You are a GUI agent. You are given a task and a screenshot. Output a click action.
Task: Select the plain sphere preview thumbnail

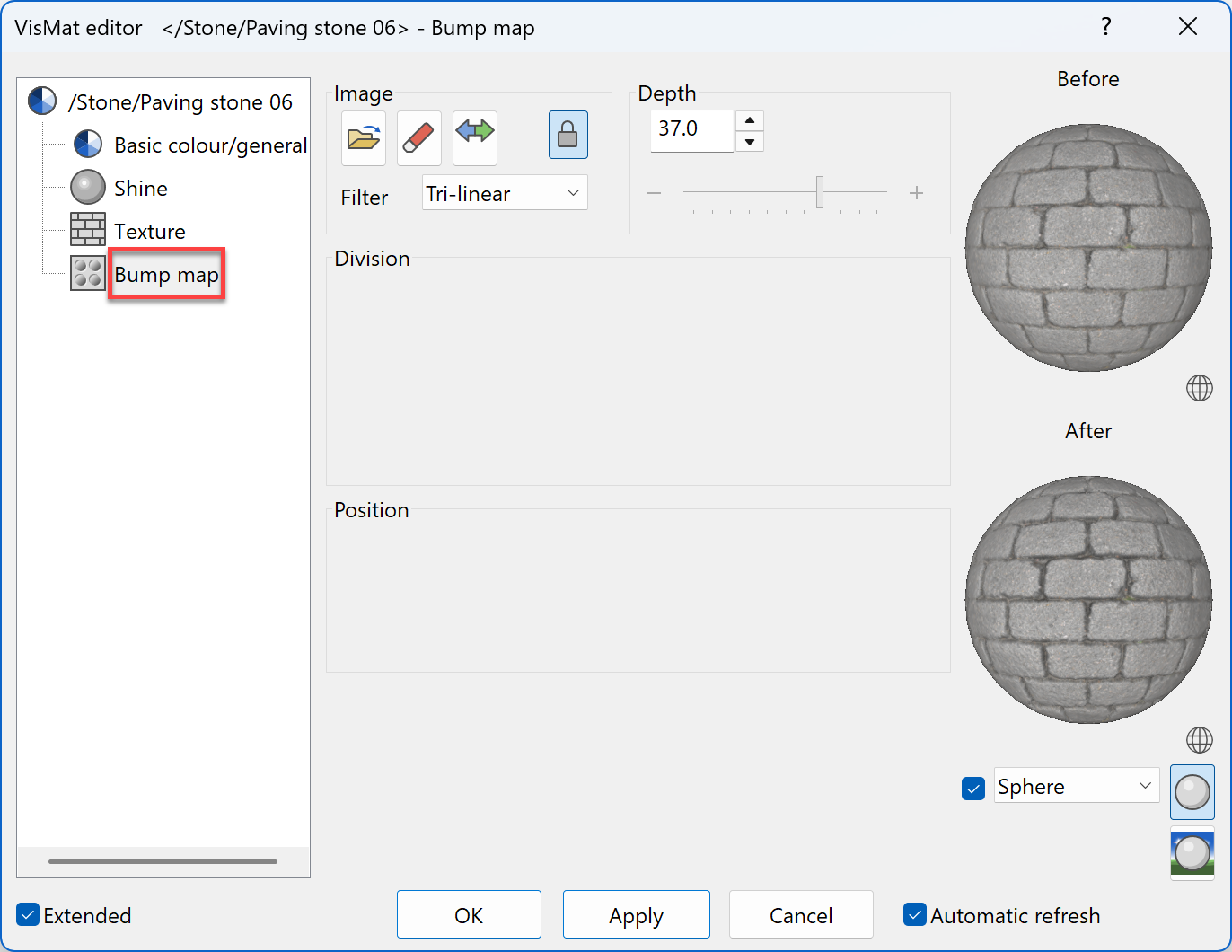click(1192, 792)
